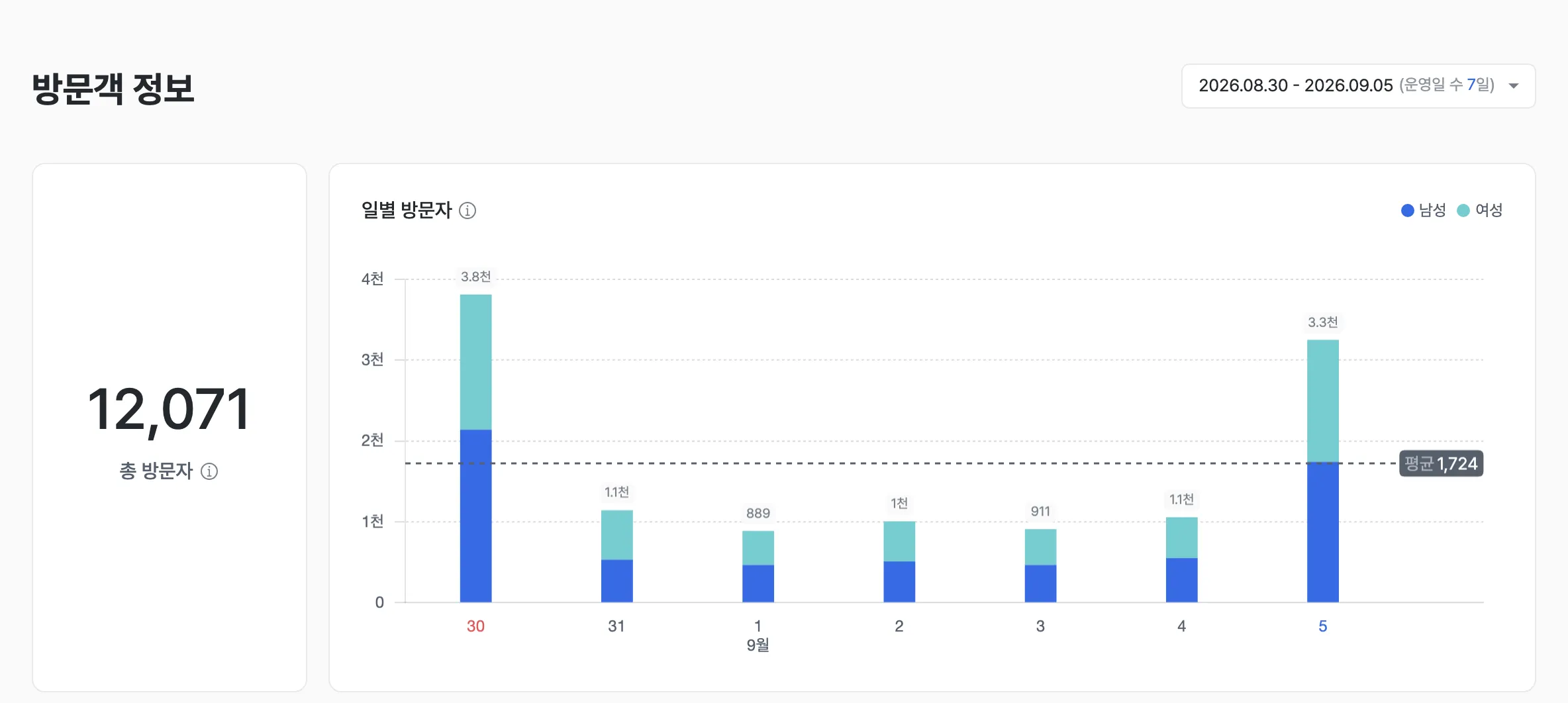
Task: Click the 4천 y-axis label
Action: (373, 279)
